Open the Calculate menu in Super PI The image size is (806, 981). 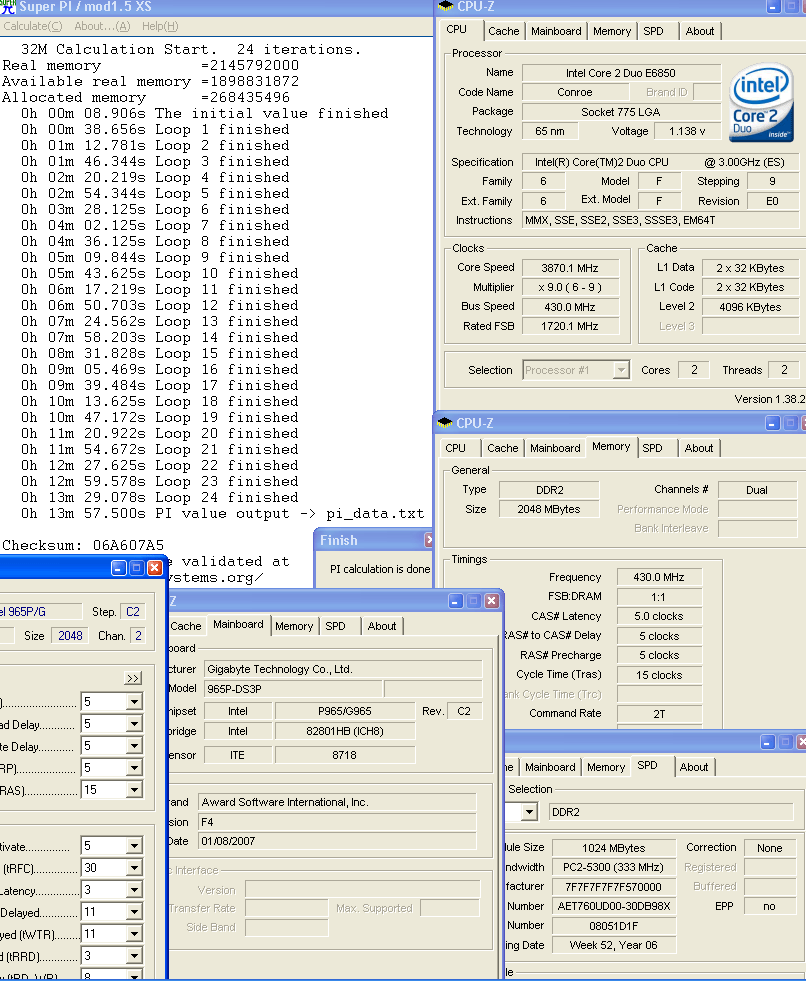point(32,26)
